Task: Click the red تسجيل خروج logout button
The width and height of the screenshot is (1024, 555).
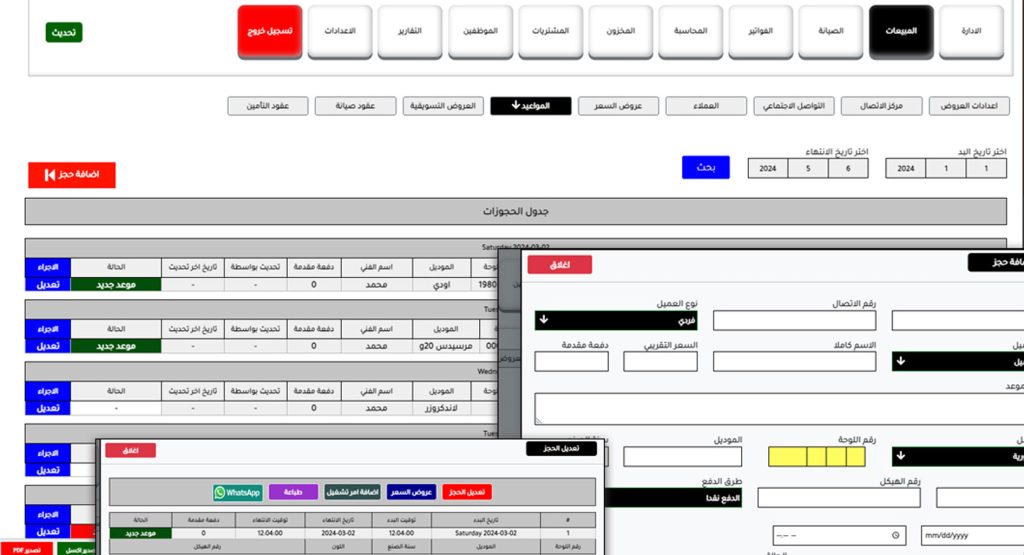Action: click(269, 32)
